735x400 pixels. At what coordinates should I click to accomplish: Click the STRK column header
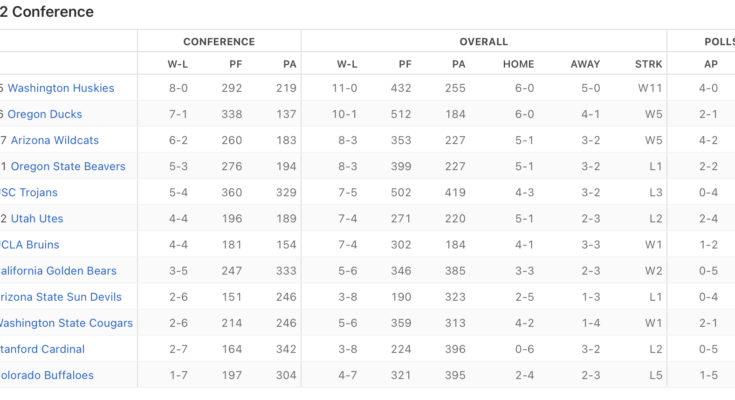pyautogui.click(x=648, y=64)
